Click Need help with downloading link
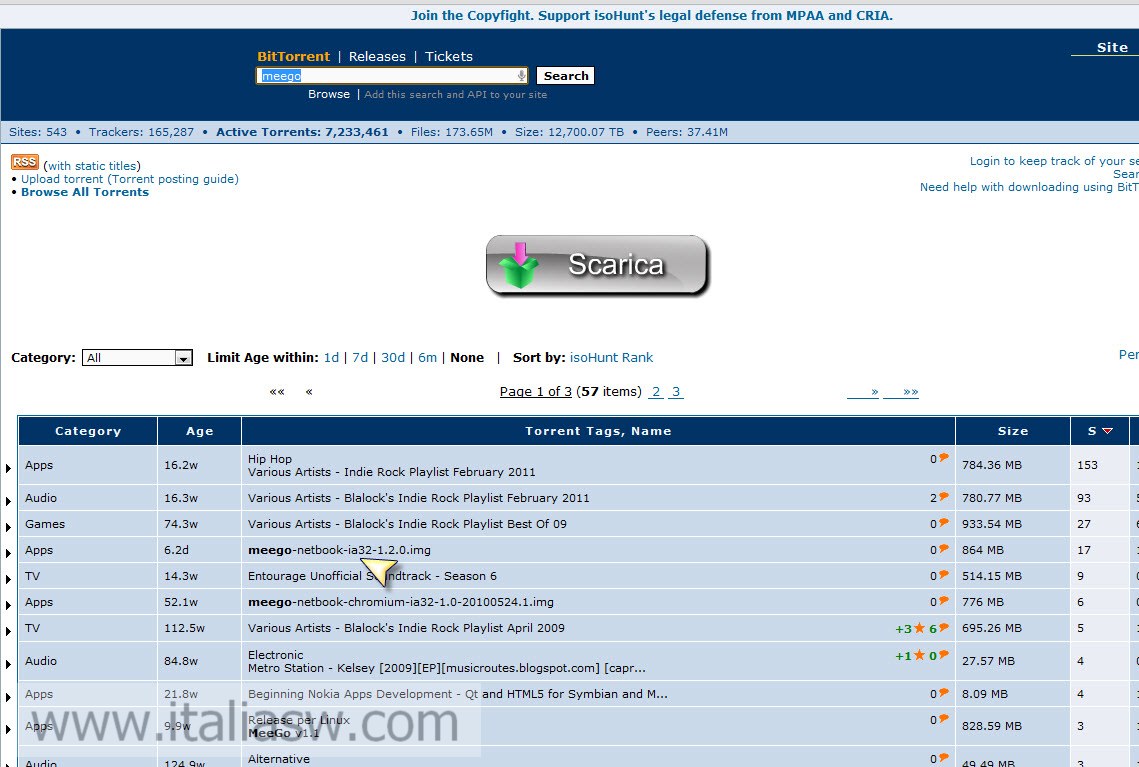This screenshot has width=1139, height=767. coord(1029,187)
